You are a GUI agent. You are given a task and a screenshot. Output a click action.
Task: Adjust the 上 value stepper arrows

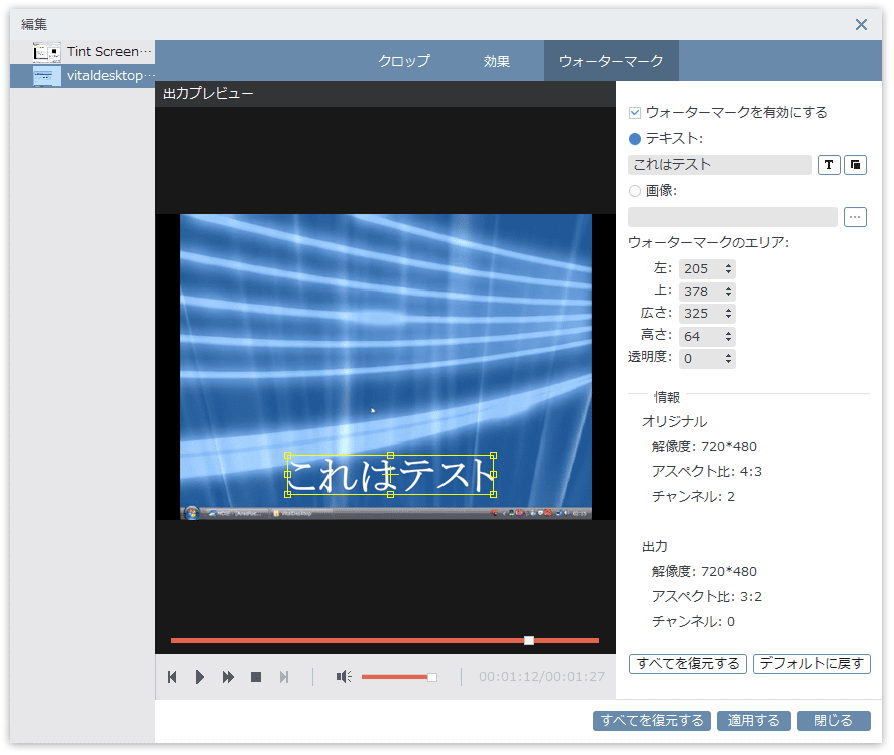pyautogui.click(x=728, y=291)
